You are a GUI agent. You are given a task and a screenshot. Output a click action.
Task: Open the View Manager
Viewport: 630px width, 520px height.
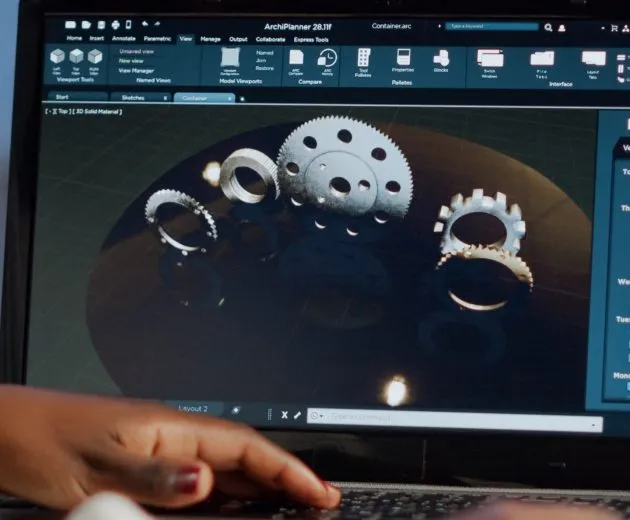(136, 71)
